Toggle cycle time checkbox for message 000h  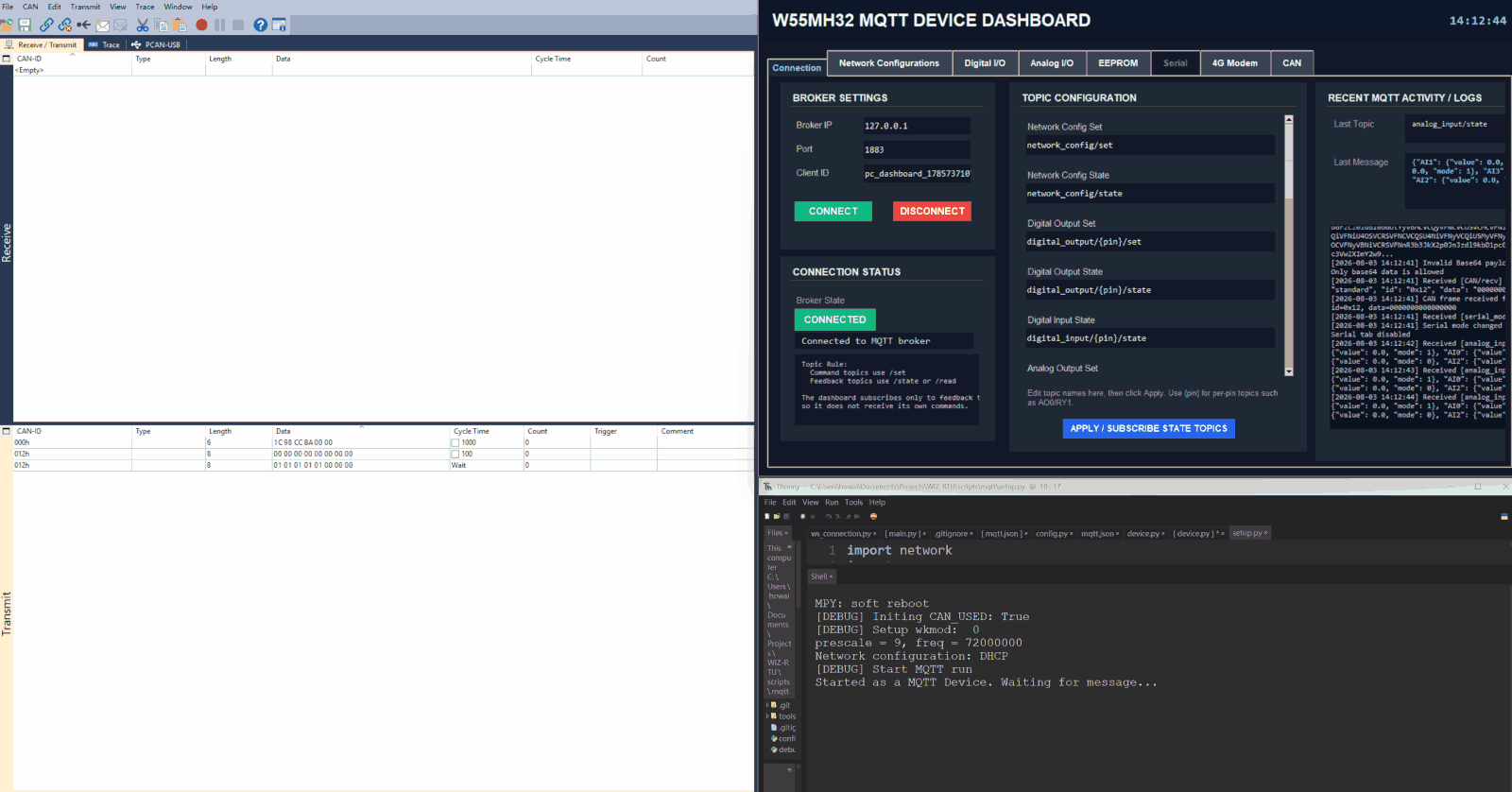pos(455,442)
